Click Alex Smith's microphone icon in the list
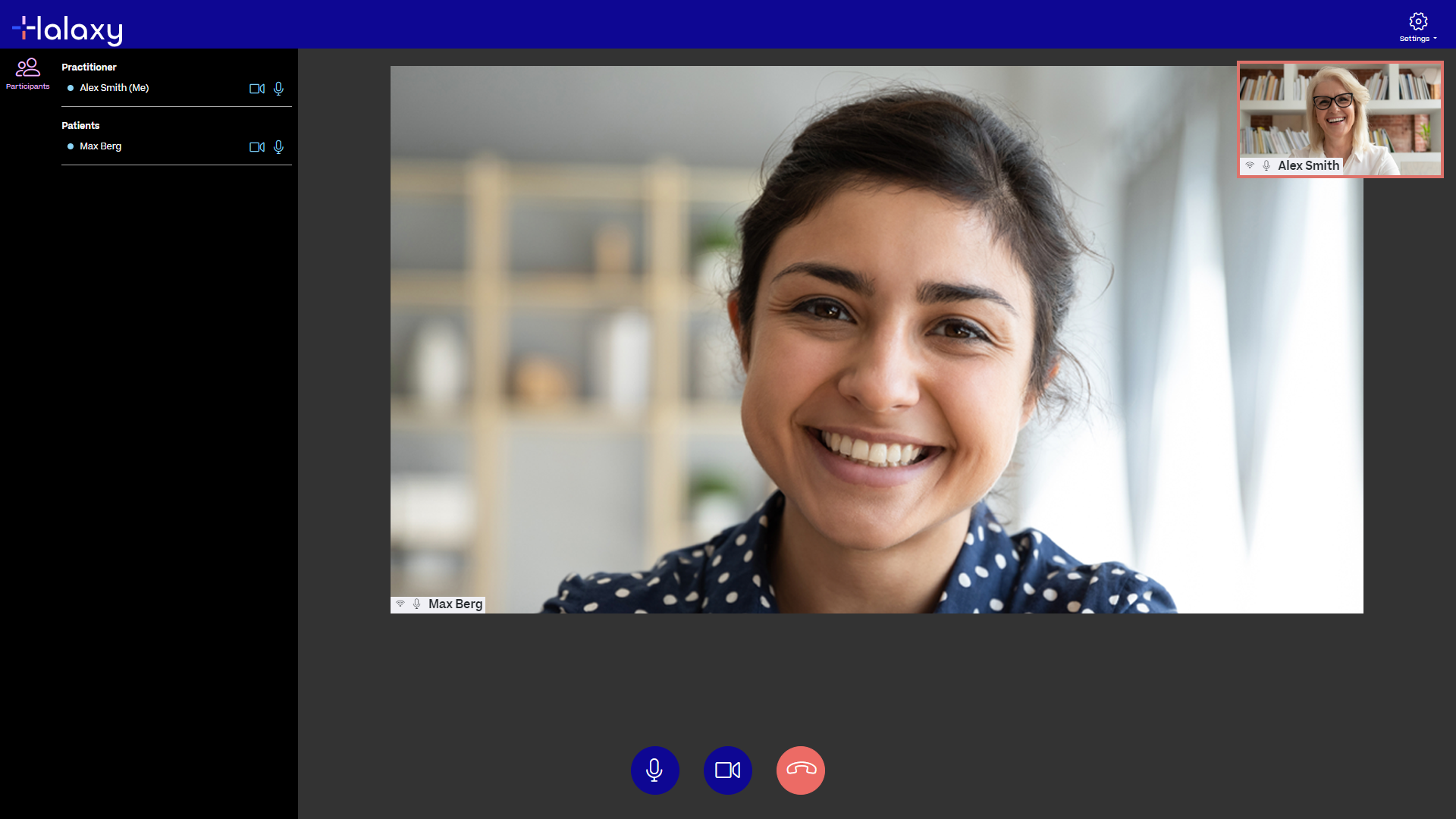The height and width of the screenshot is (819, 1456). tap(278, 89)
